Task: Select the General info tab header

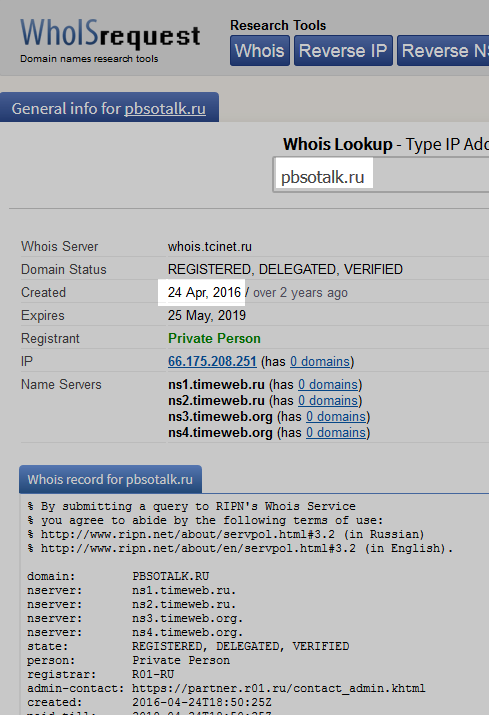Action: [109, 108]
